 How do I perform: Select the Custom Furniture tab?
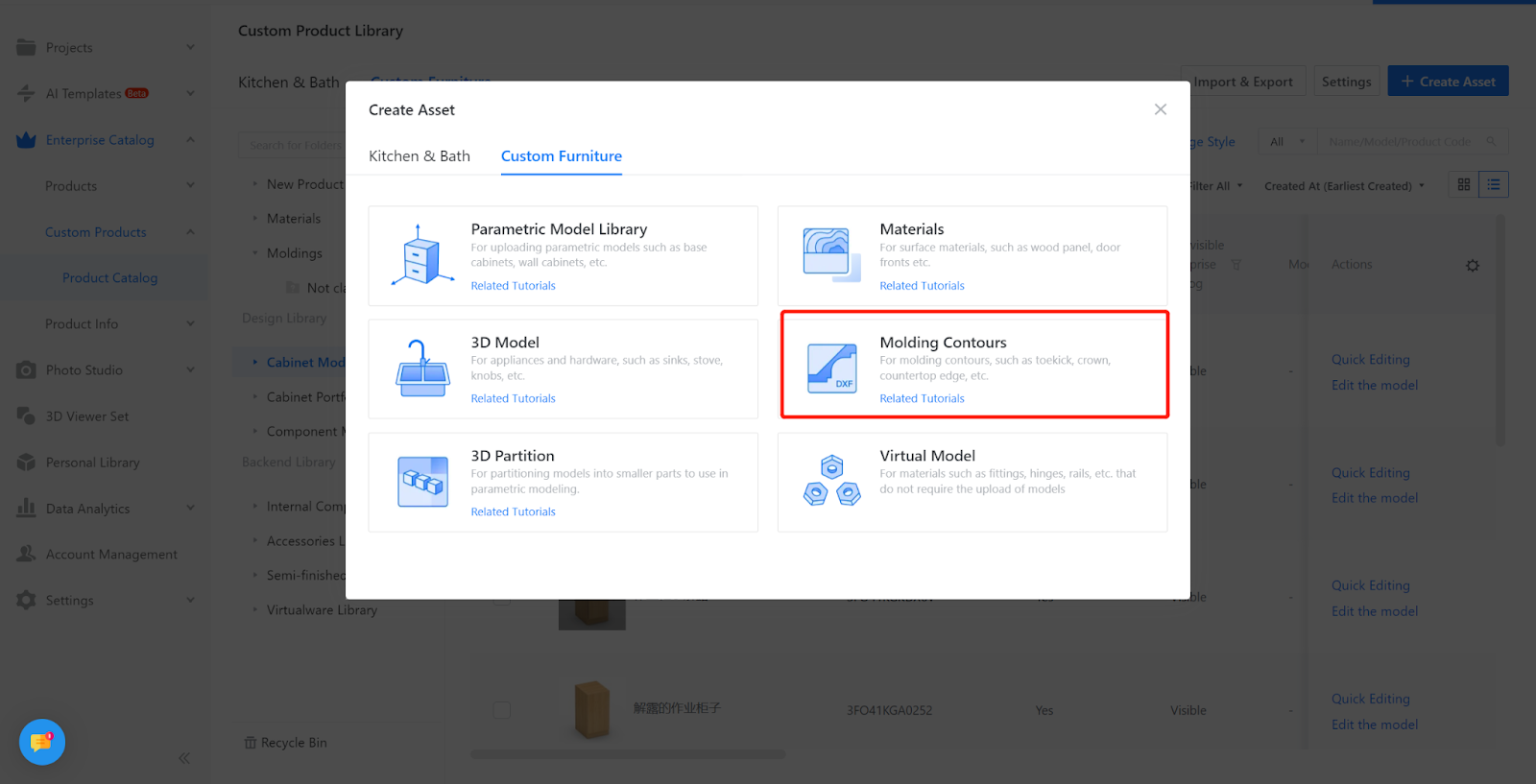coord(562,156)
